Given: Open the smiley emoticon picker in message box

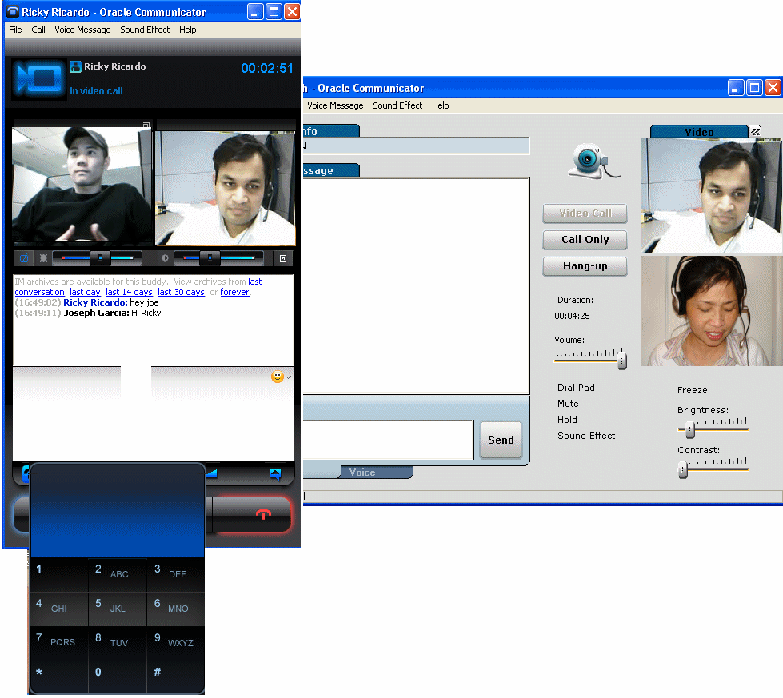Looking at the screenshot, I should coord(277,376).
